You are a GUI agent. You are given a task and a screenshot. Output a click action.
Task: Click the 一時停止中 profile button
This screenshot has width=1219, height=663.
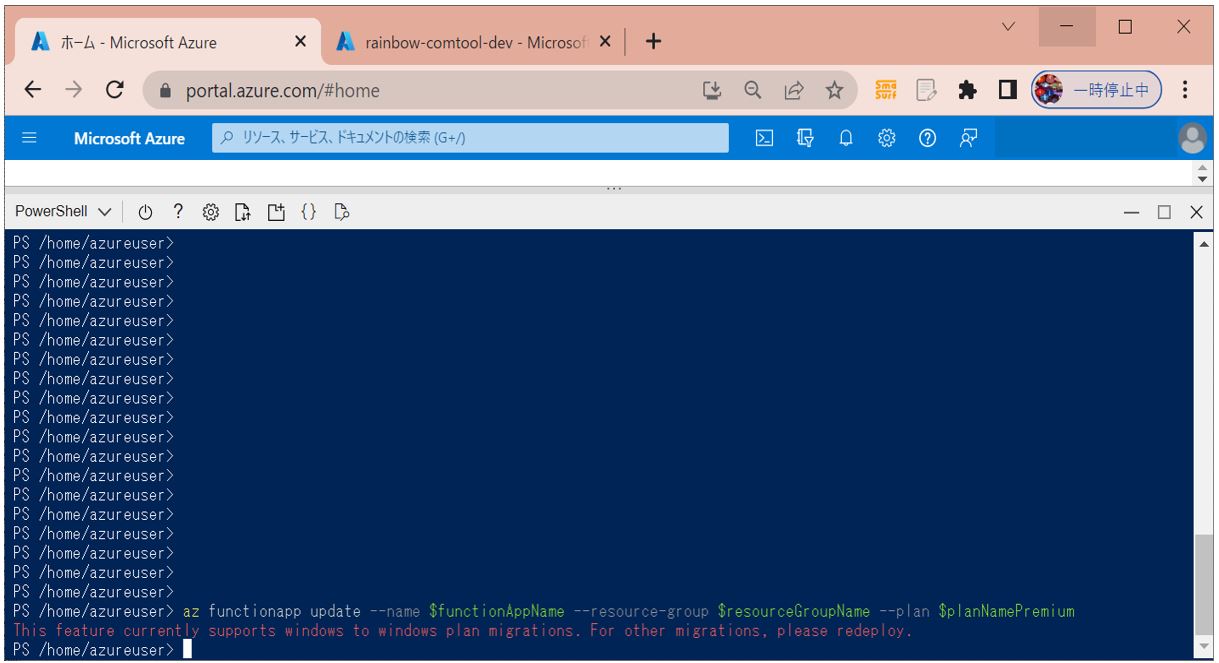tap(1096, 90)
